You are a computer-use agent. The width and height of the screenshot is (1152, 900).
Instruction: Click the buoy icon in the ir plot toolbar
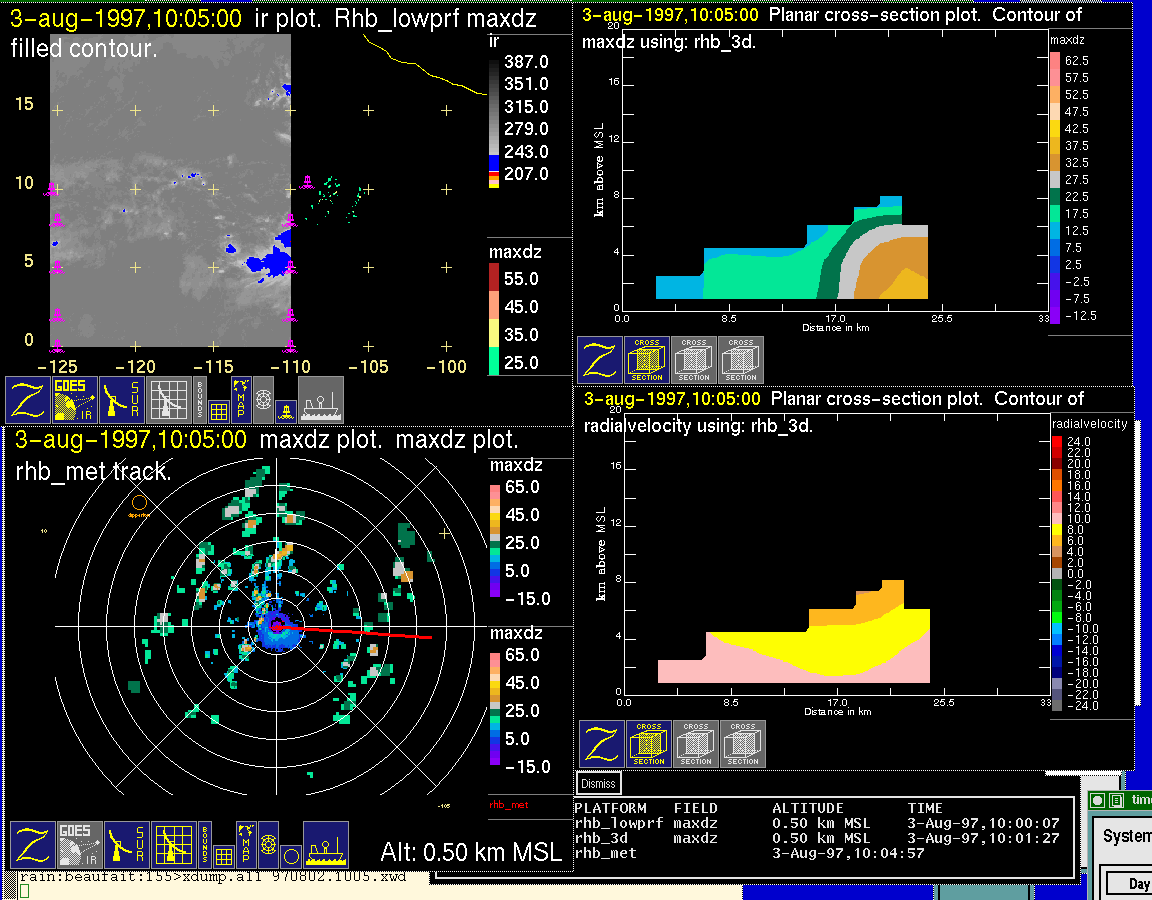(x=285, y=409)
